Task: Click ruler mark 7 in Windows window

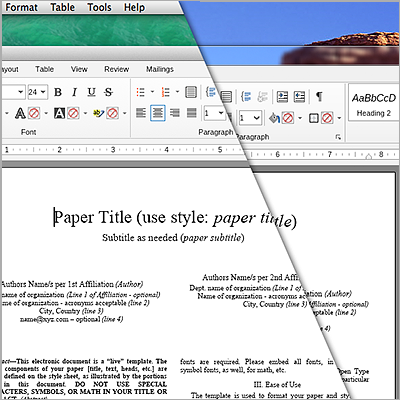Action: tap(329, 154)
